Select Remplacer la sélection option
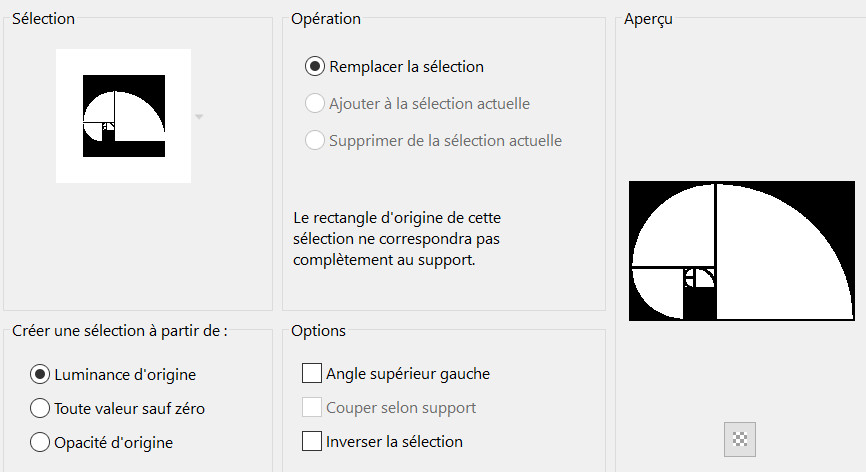This screenshot has height=472, width=866. point(314,67)
